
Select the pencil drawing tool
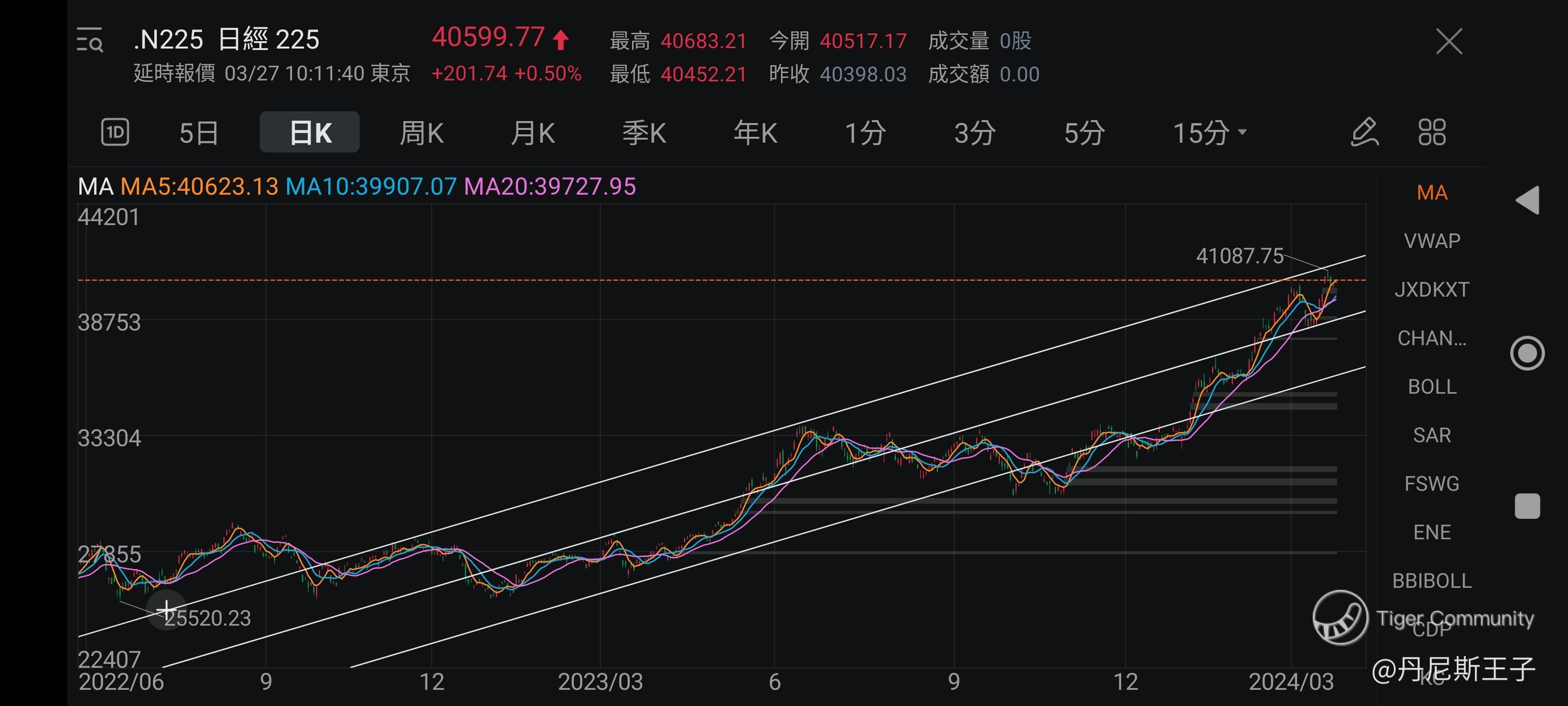pos(1364,132)
